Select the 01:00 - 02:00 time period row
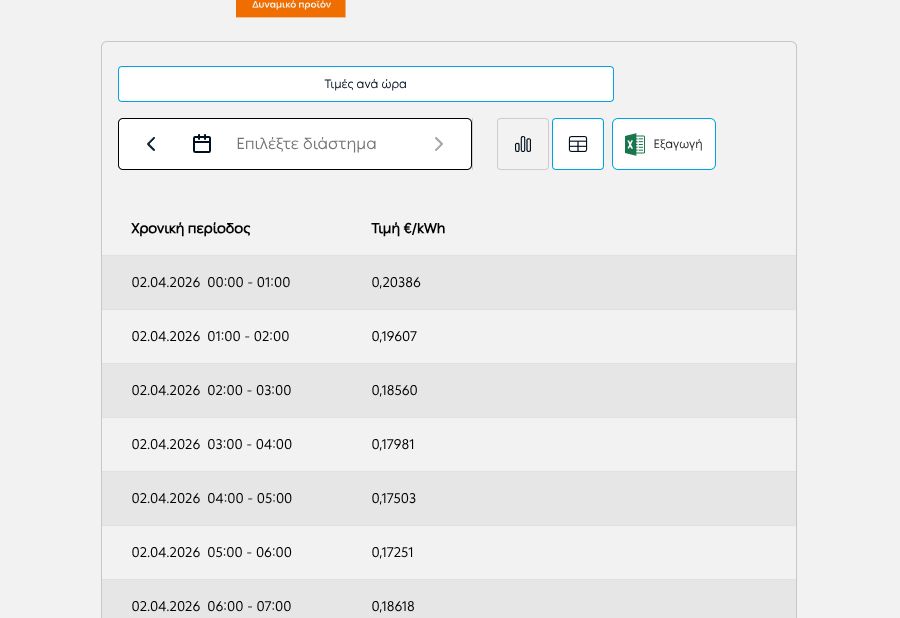 pyautogui.click(x=211, y=337)
